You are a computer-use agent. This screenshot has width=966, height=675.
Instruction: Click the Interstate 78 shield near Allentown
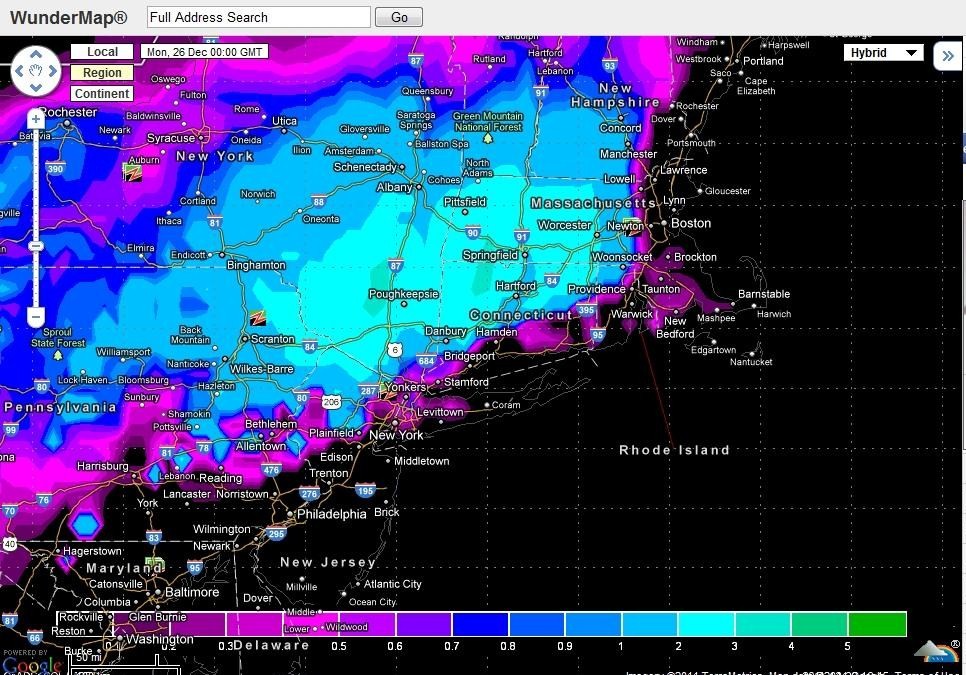coord(204,448)
